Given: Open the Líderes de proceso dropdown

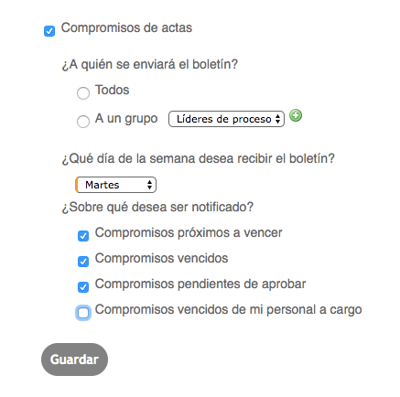Looking at the screenshot, I should point(226,119).
